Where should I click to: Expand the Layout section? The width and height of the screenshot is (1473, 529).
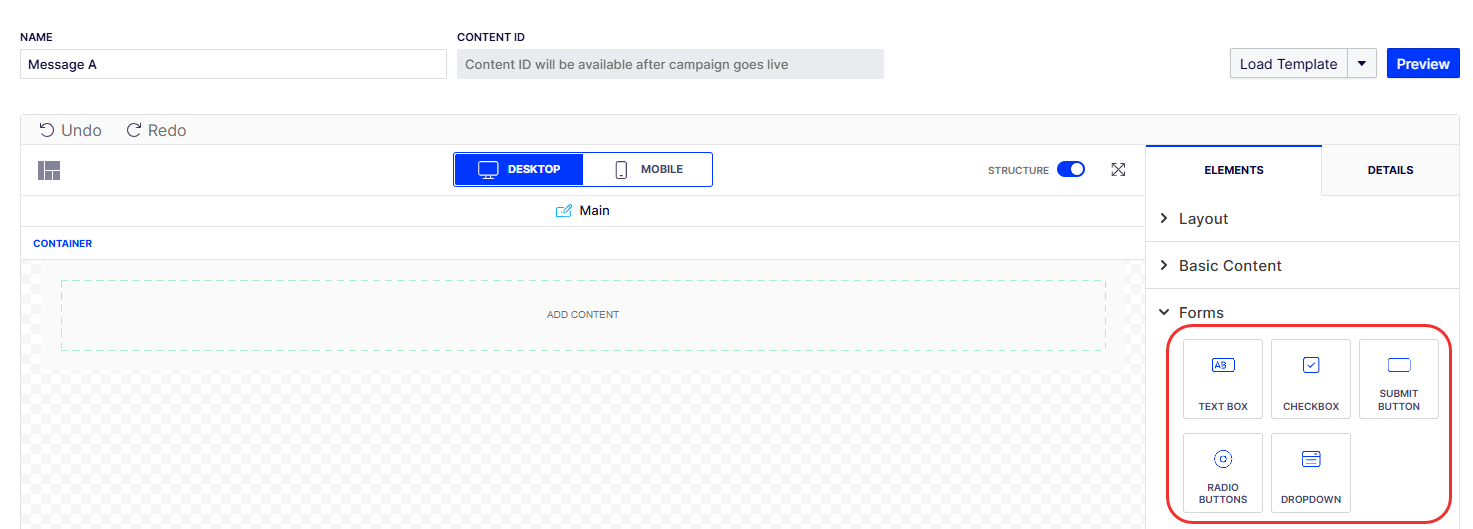point(1203,219)
